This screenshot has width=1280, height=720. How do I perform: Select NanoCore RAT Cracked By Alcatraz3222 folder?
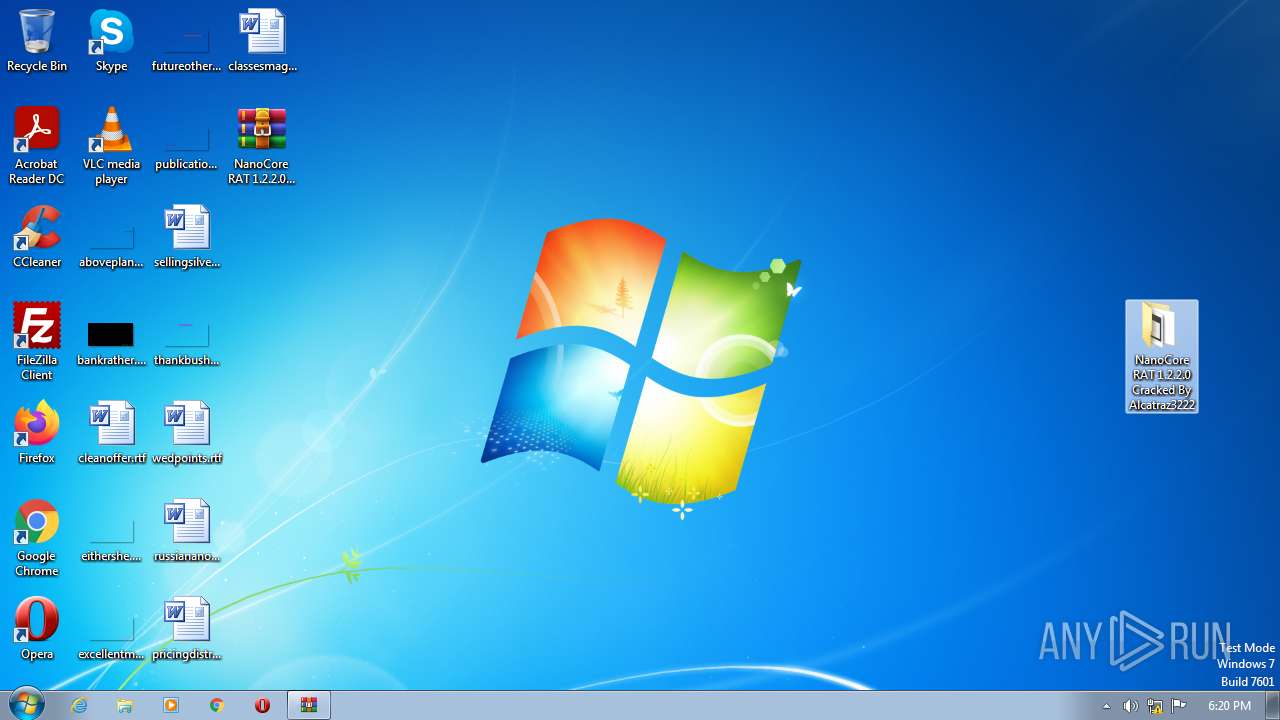(x=1162, y=356)
